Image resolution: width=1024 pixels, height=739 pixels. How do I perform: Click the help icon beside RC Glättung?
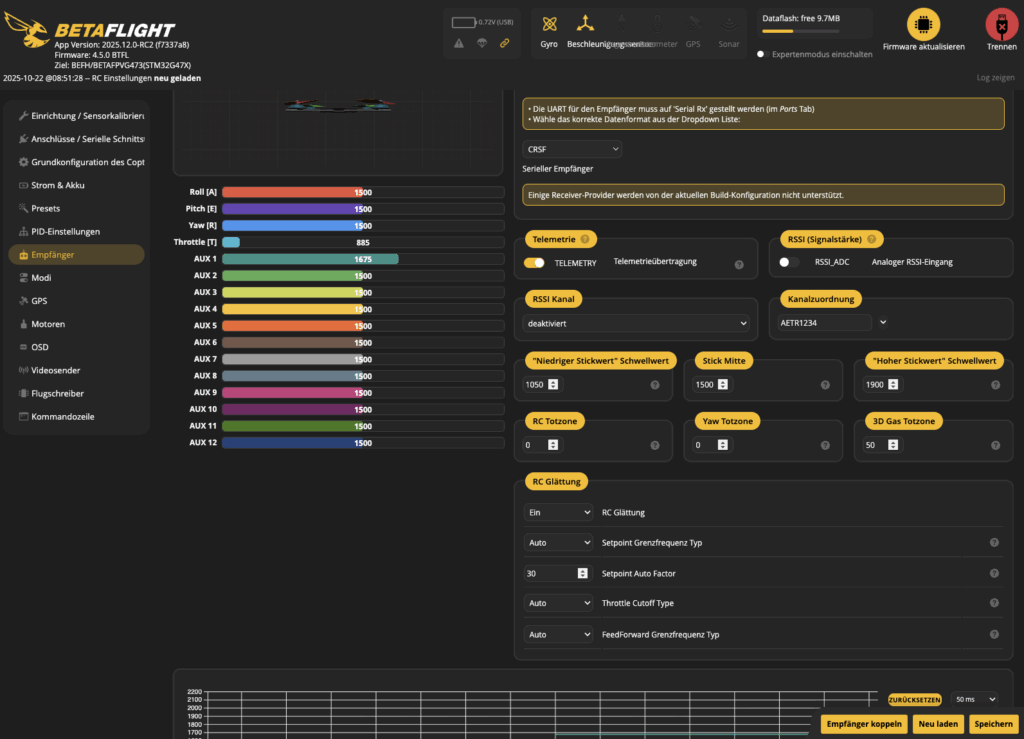[x=994, y=512]
